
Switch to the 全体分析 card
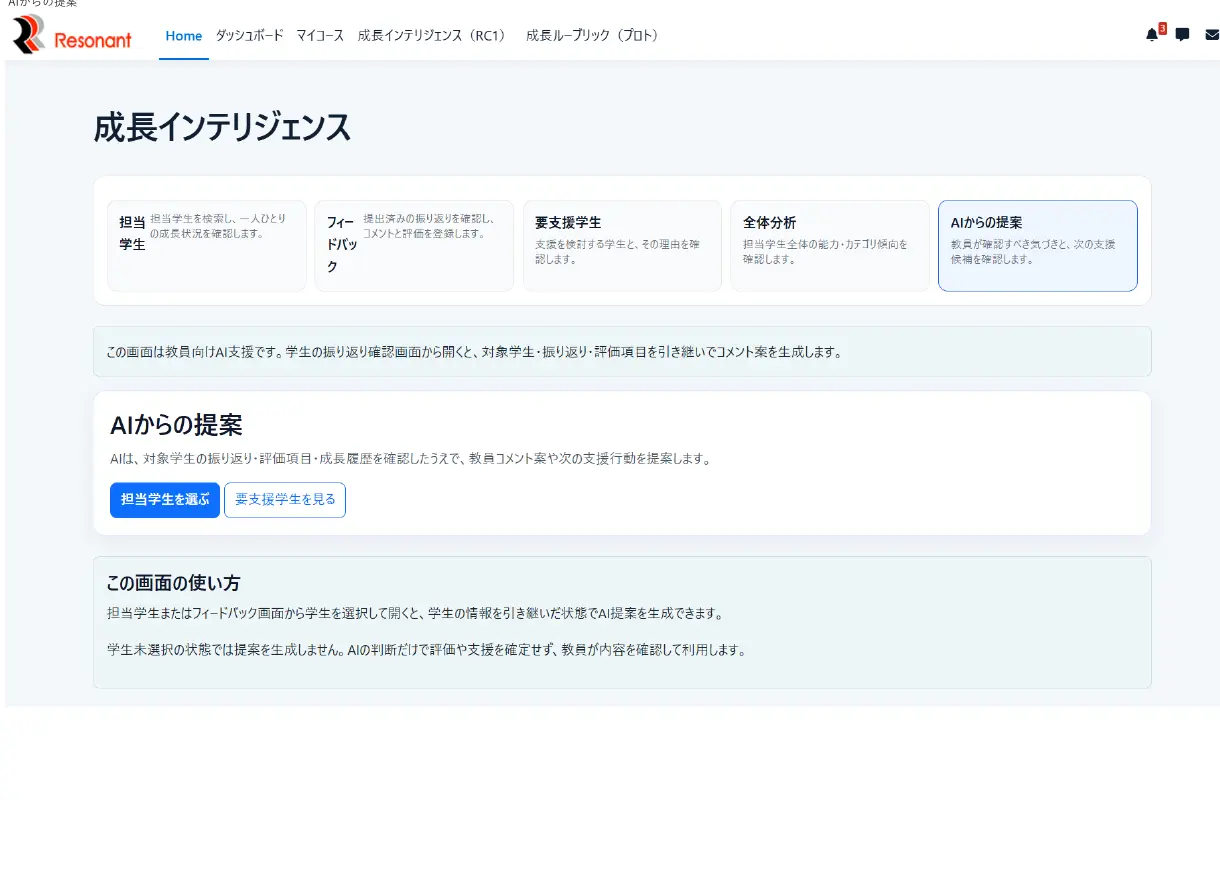pos(830,246)
